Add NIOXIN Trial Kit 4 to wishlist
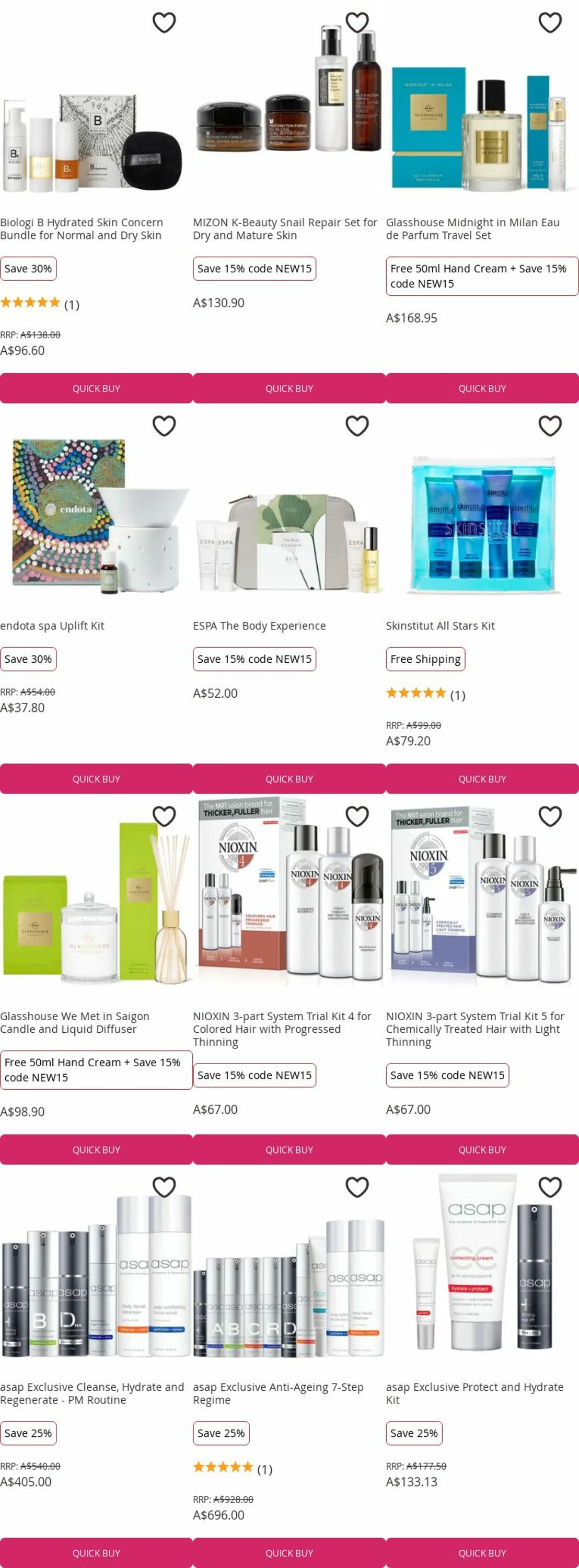This screenshot has height=1568, width=579. pos(357,816)
